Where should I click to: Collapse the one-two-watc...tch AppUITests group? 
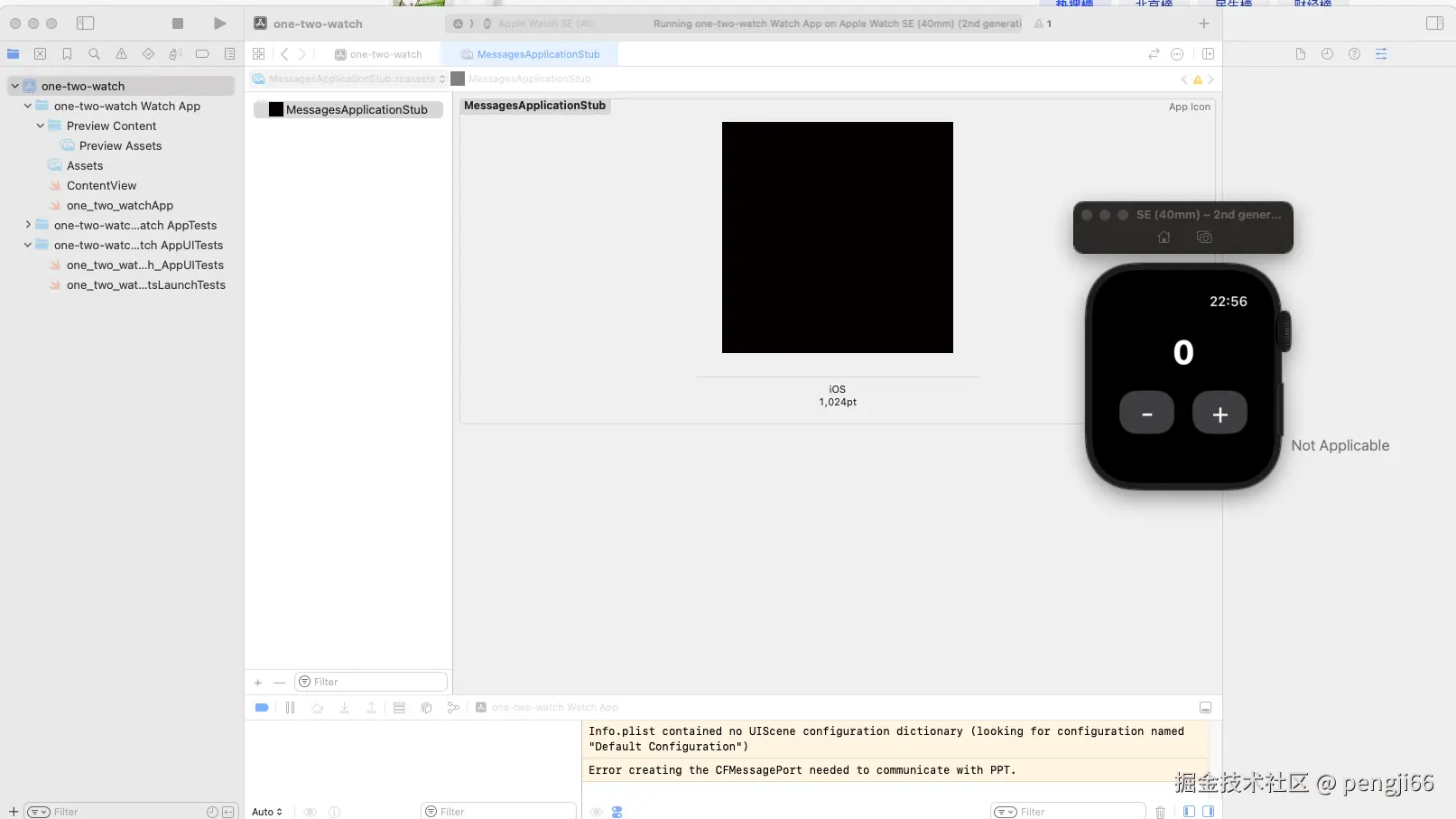[27, 245]
